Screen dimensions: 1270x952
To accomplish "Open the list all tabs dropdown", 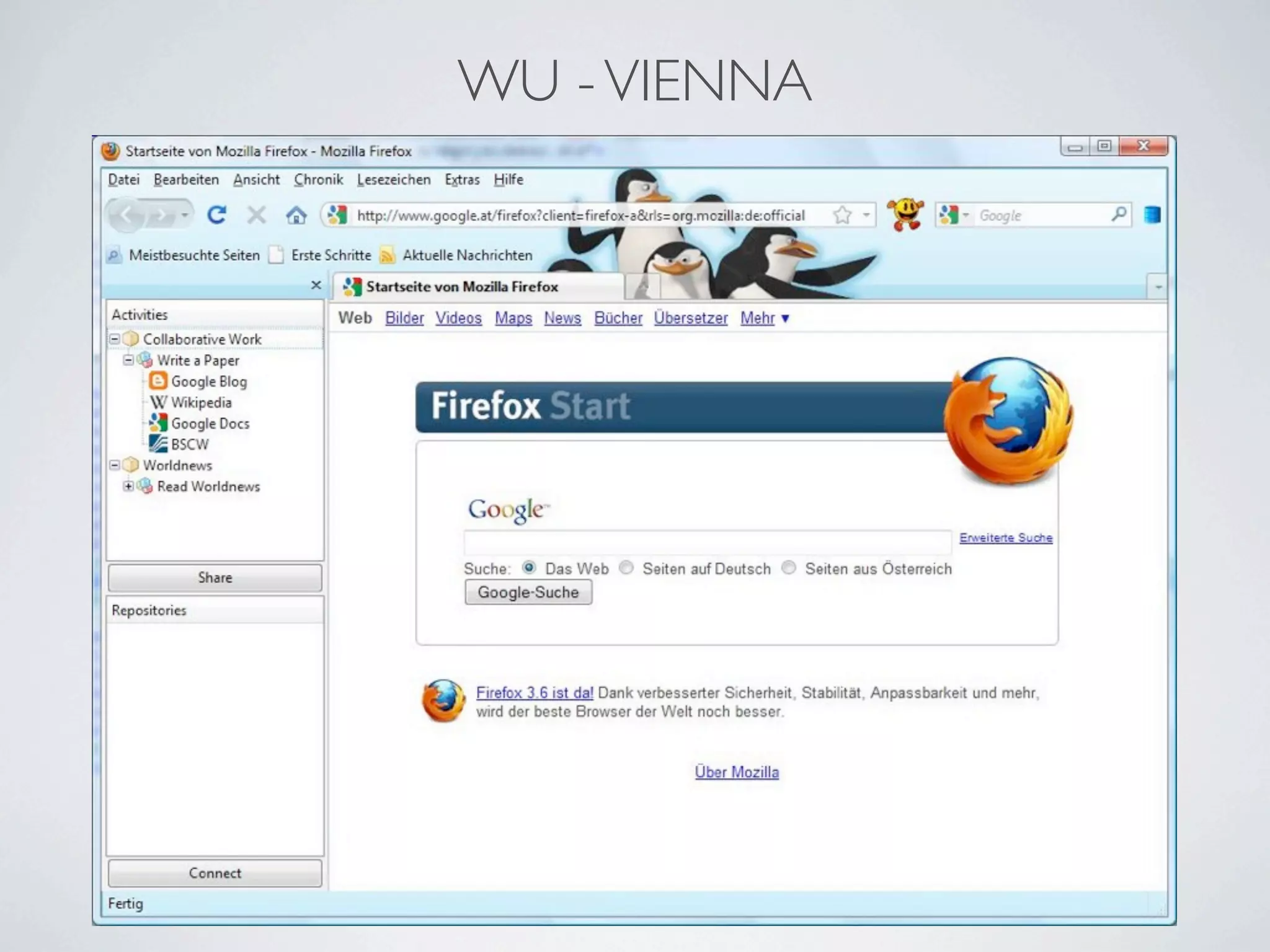I will (1158, 287).
